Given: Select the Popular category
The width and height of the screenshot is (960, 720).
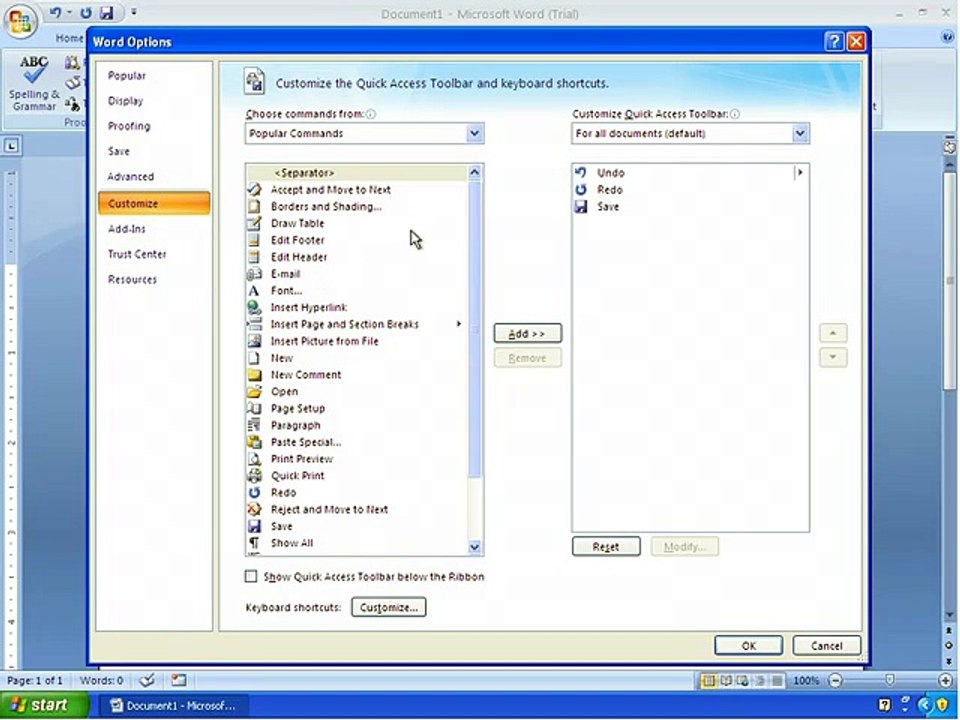Looking at the screenshot, I should point(127,76).
